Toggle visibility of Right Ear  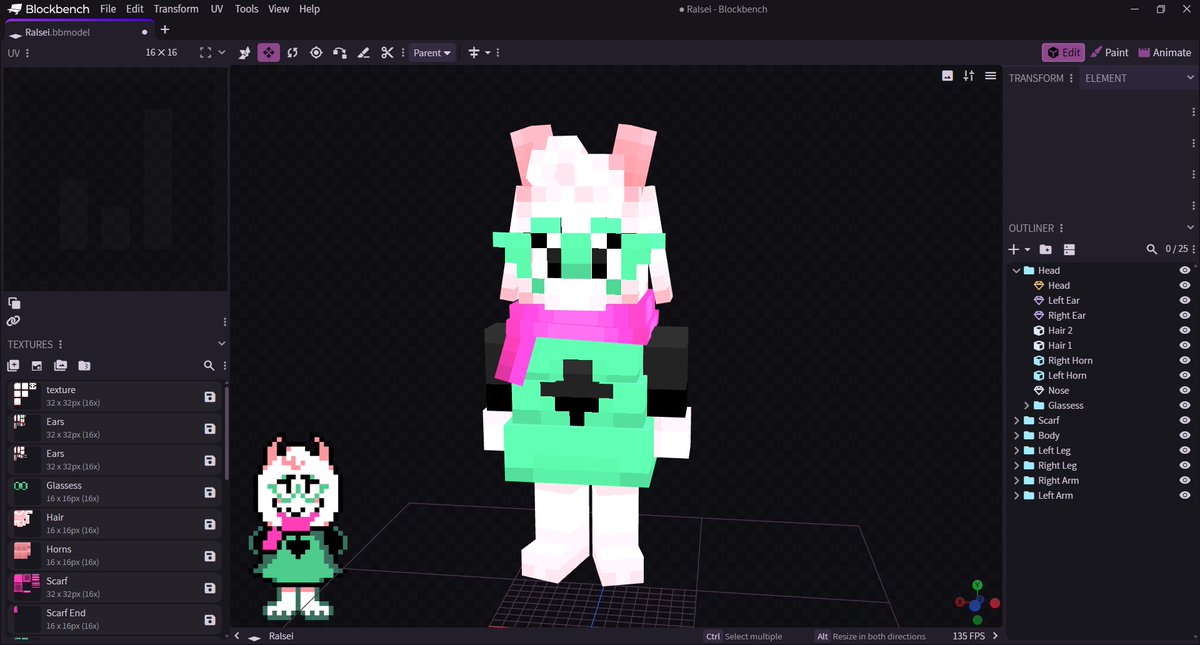click(x=1185, y=315)
